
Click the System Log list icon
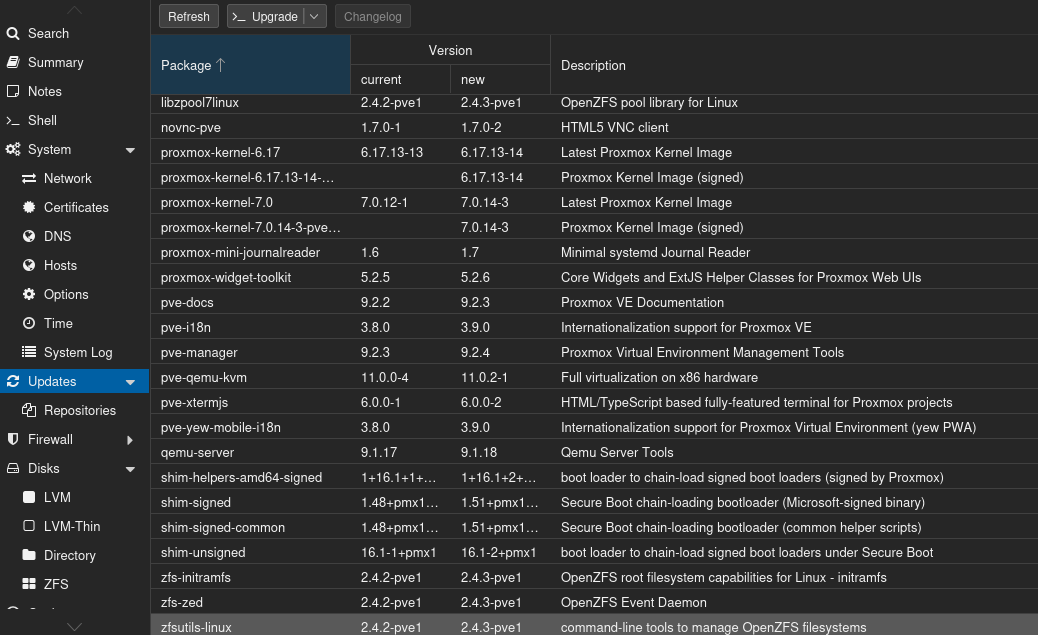pyautogui.click(x=28, y=352)
